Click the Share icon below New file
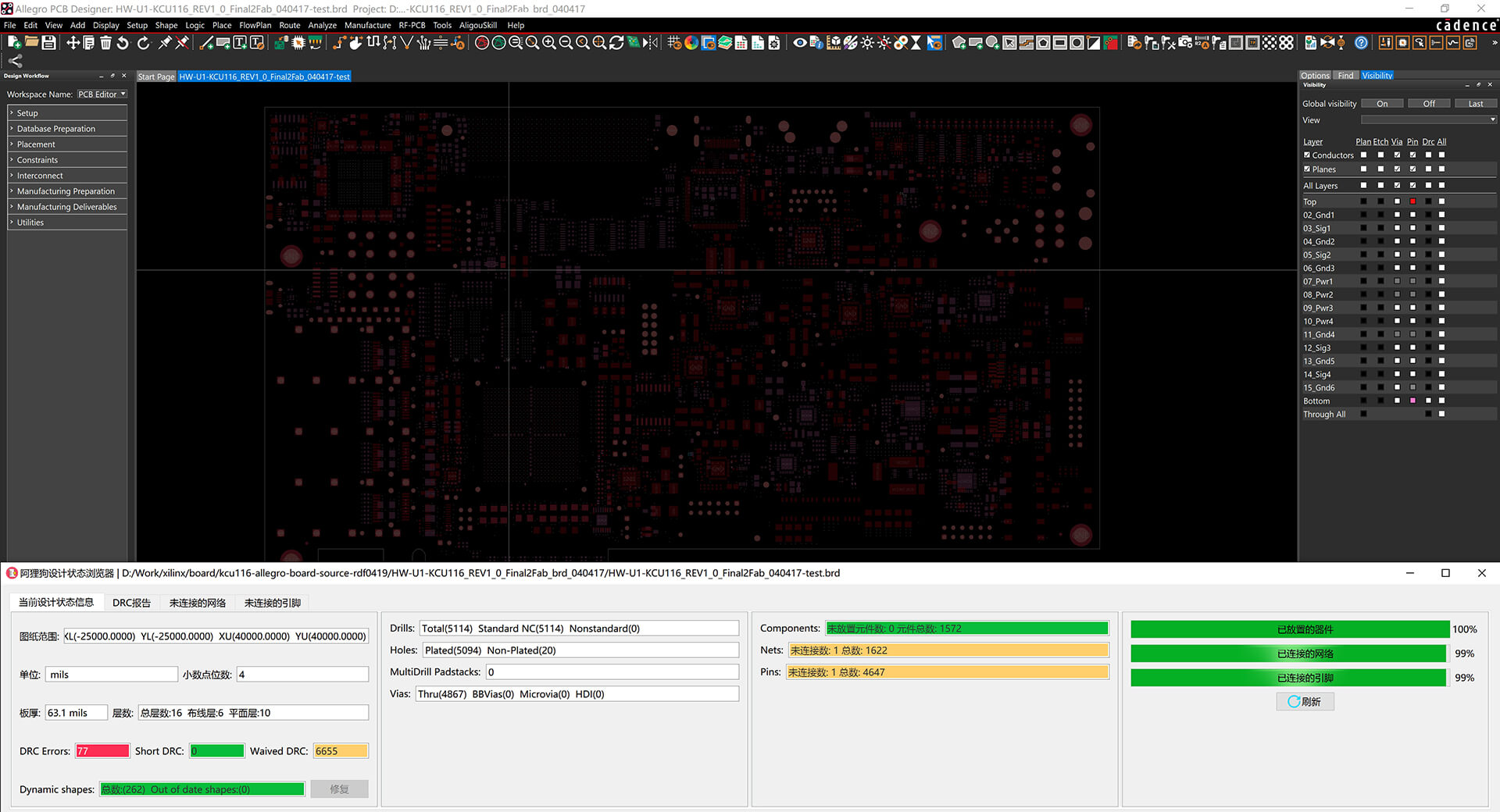The height and width of the screenshot is (812, 1500). pos(15,61)
